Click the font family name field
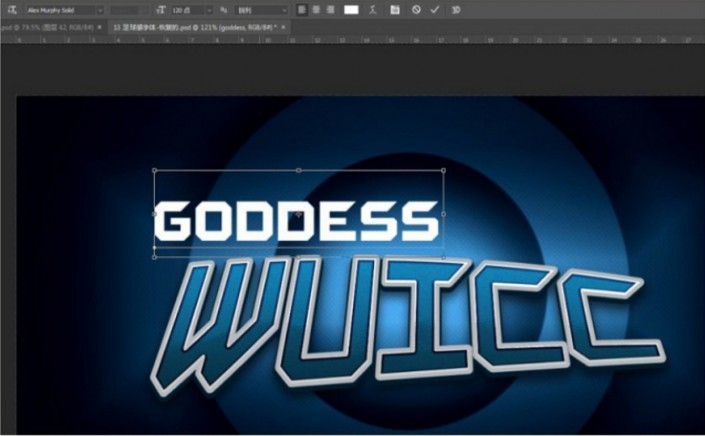The image size is (705, 436). pyautogui.click(x=61, y=10)
